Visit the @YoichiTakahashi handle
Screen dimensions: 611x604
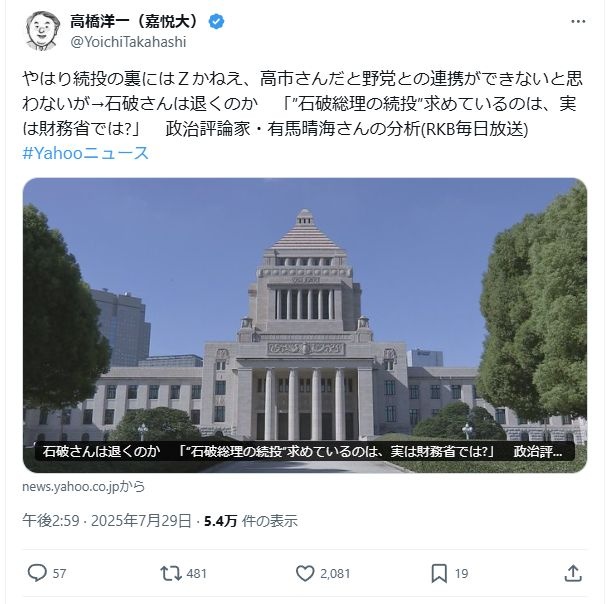tap(129, 42)
